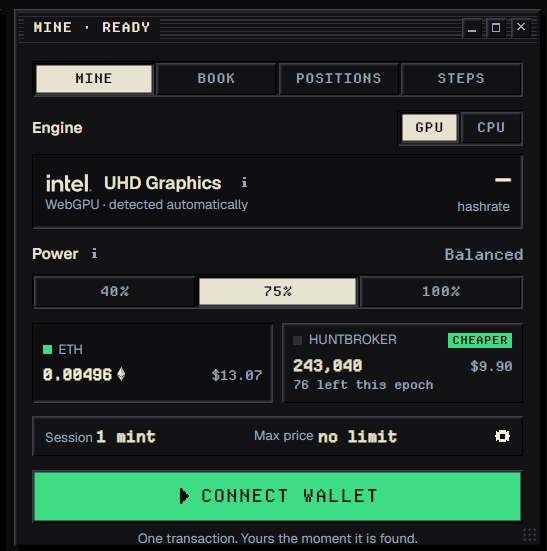Click the $13.07 ETH price
This screenshot has width=547, height=551.
coord(237,375)
